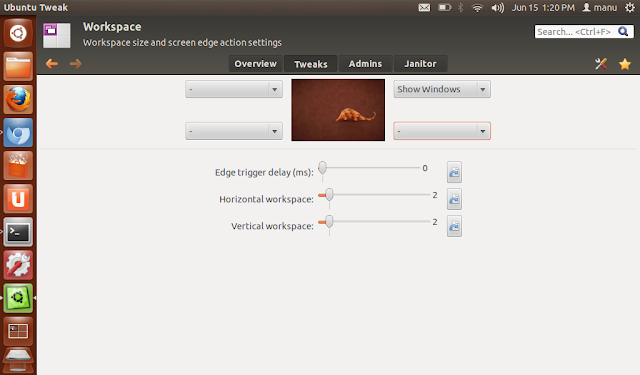Open Ubuntu One launcher icon
This screenshot has width=640, height=375.
(18, 199)
